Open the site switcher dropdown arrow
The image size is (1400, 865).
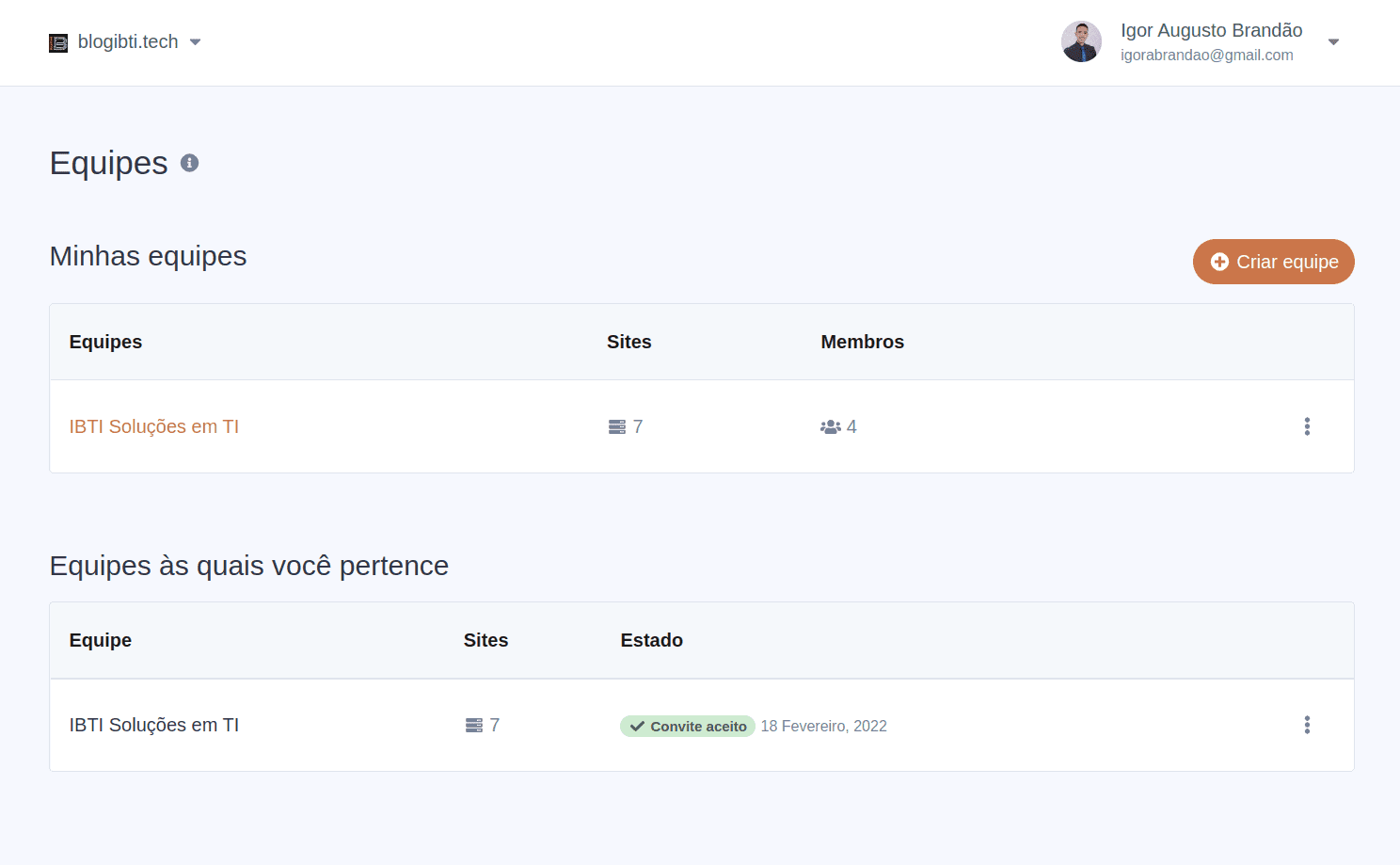[x=196, y=42]
